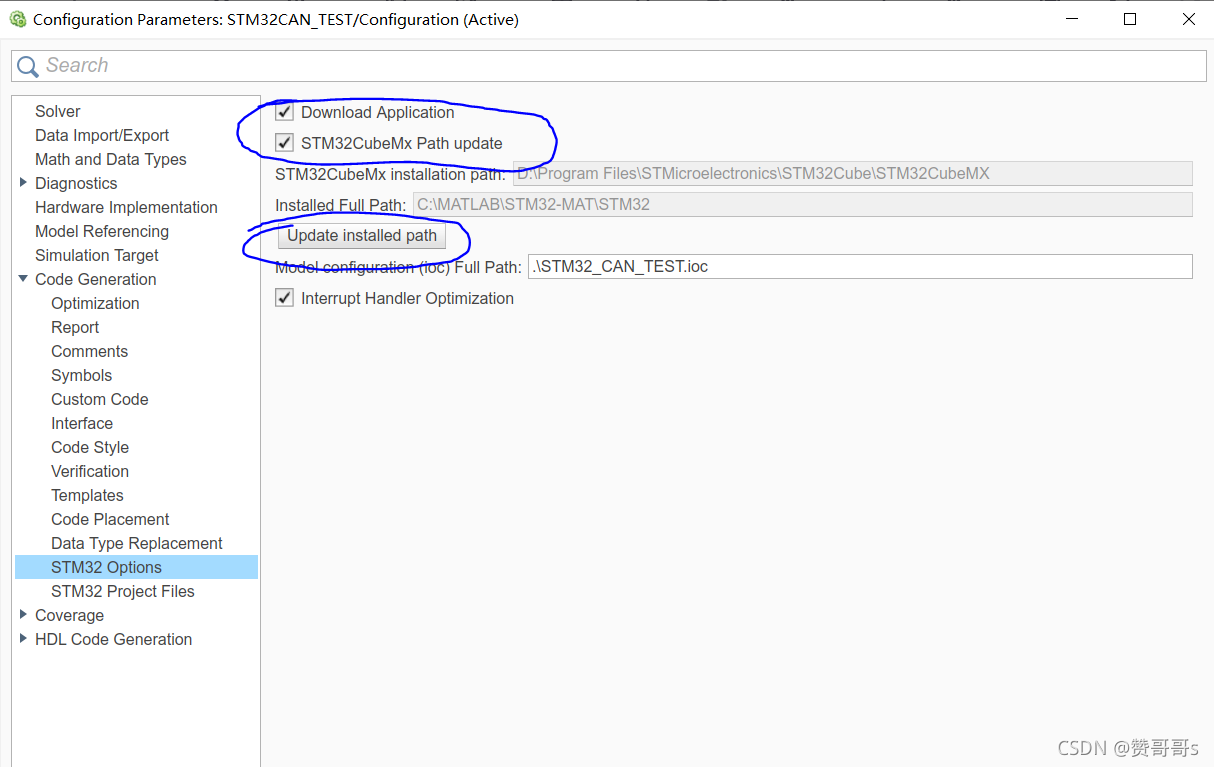Open the Comments settings

click(89, 351)
